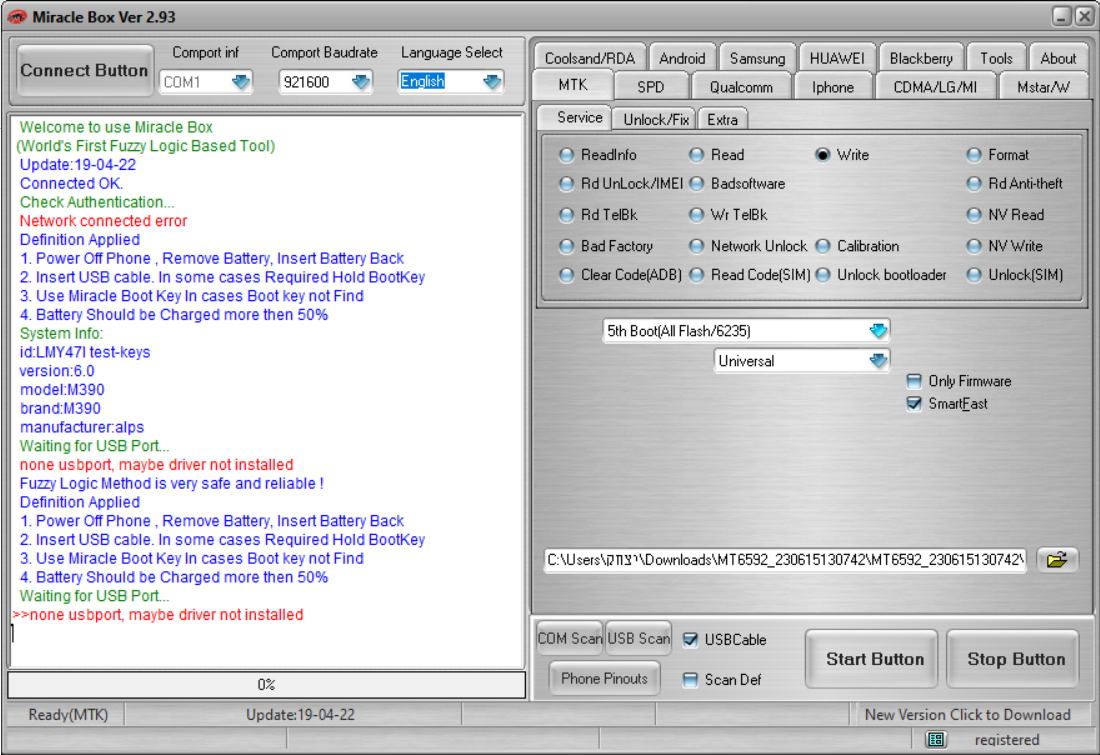The height and width of the screenshot is (755, 1100).
Task: Select the Rd TelBk radio option
Action: tap(566, 215)
